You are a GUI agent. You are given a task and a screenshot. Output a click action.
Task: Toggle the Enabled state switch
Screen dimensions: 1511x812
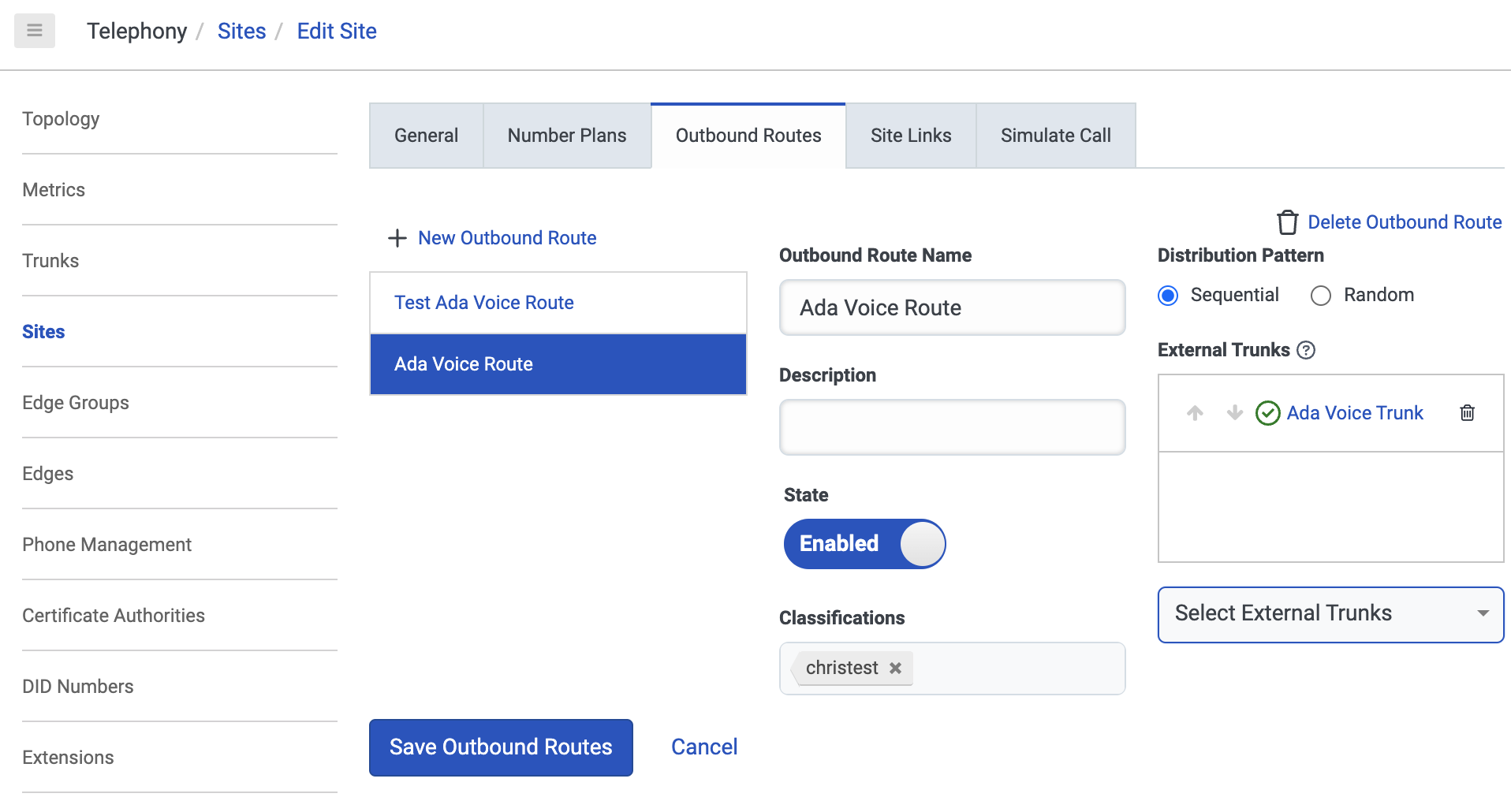(864, 544)
